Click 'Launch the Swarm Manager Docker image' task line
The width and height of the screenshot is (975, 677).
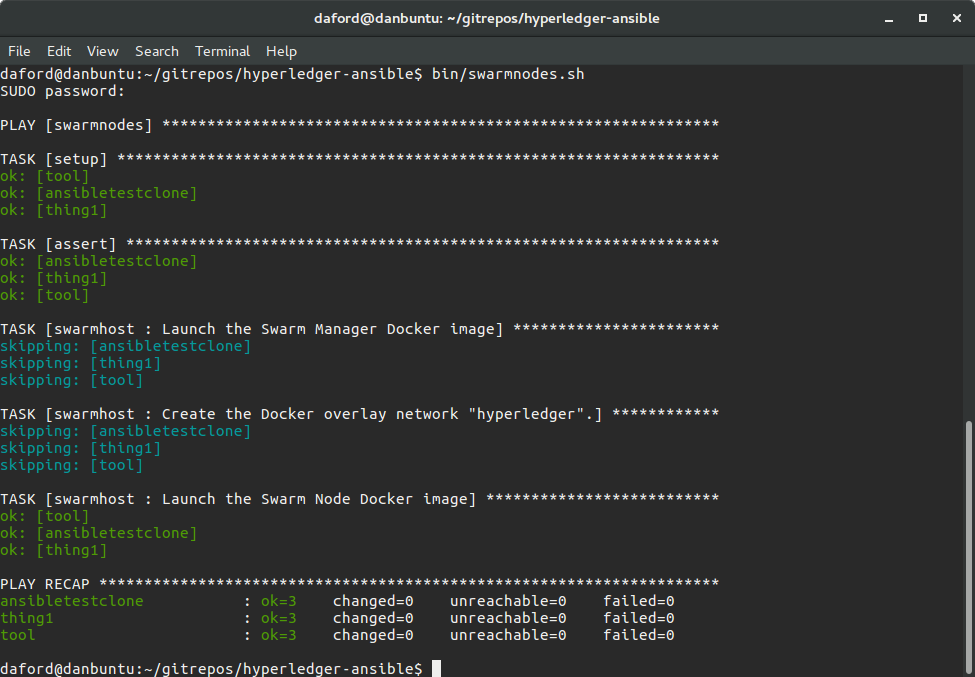[359, 329]
